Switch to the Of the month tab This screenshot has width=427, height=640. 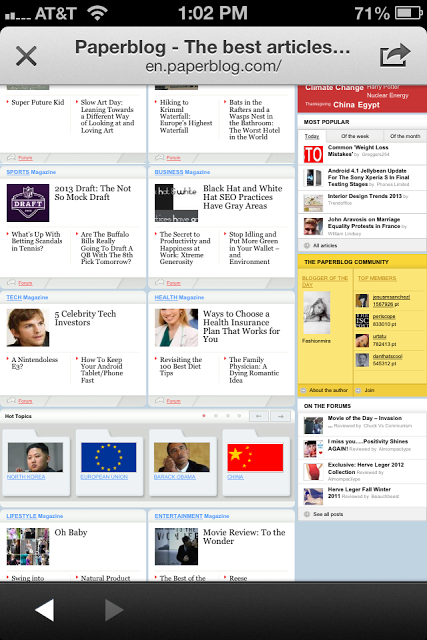pyautogui.click(x=405, y=136)
